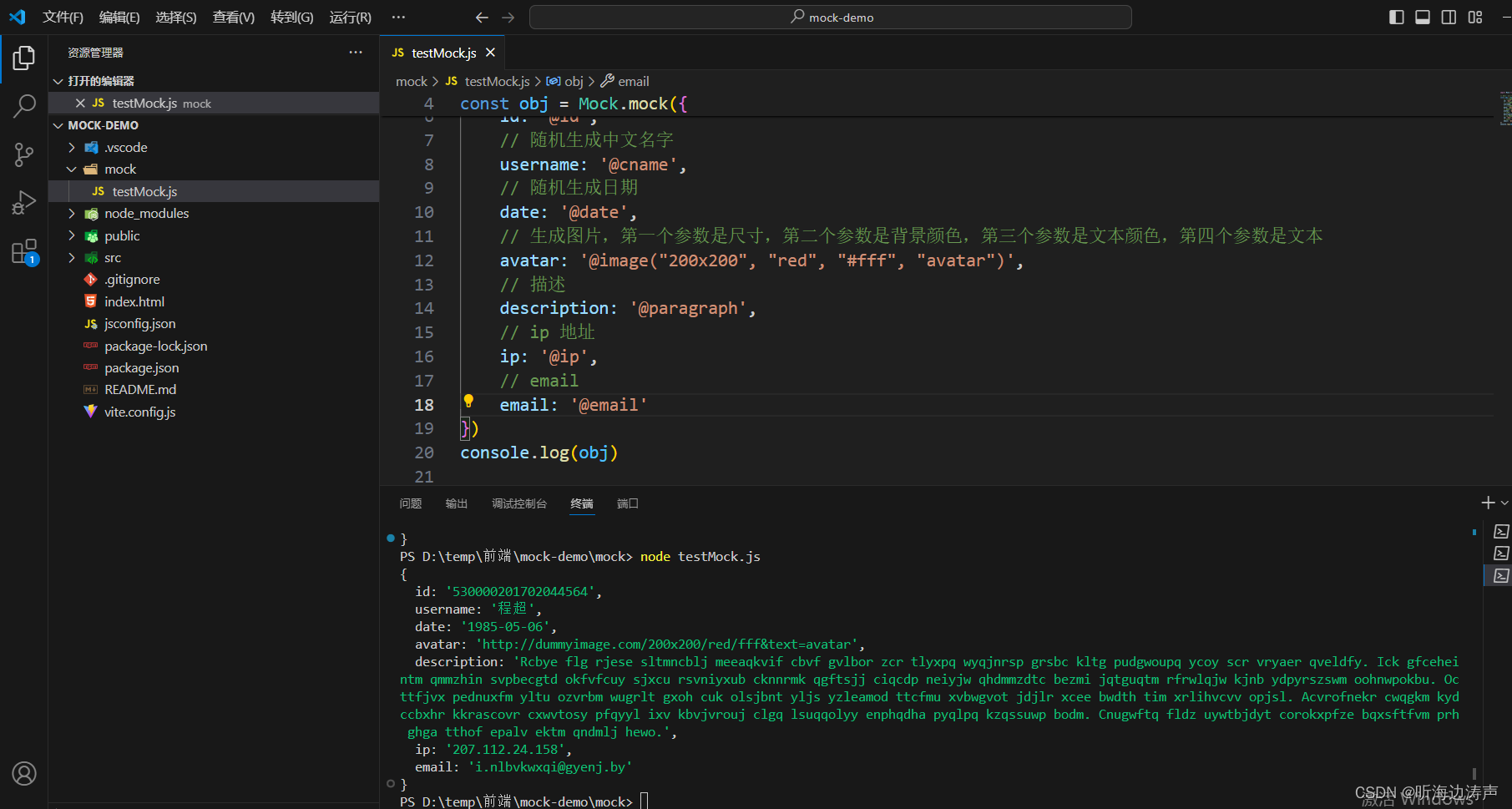Image resolution: width=1512 pixels, height=809 pixels.
Task: Select the testMock.js editor tab
Action: 442,53
